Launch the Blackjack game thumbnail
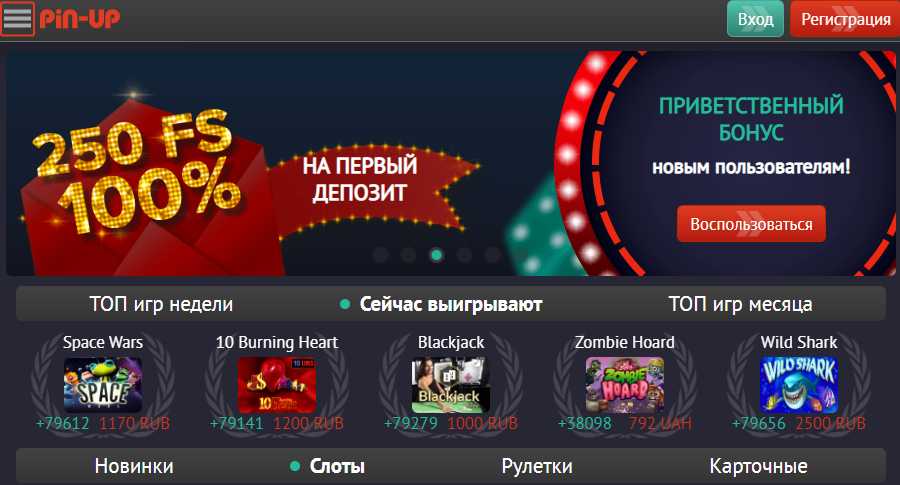 (x=451, y=385)
